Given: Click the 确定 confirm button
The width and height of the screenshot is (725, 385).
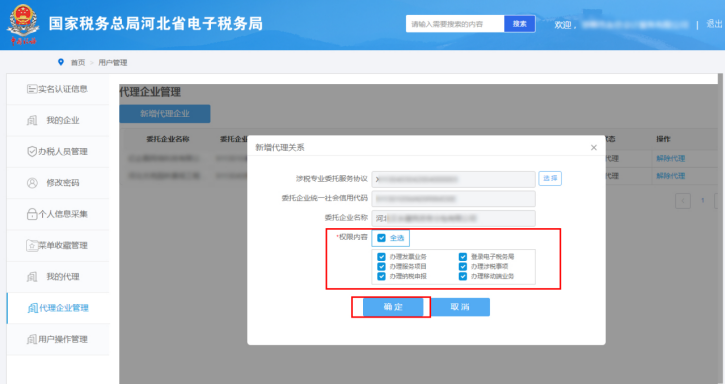Looking at the screenshot, I should (x=393, y=307).
